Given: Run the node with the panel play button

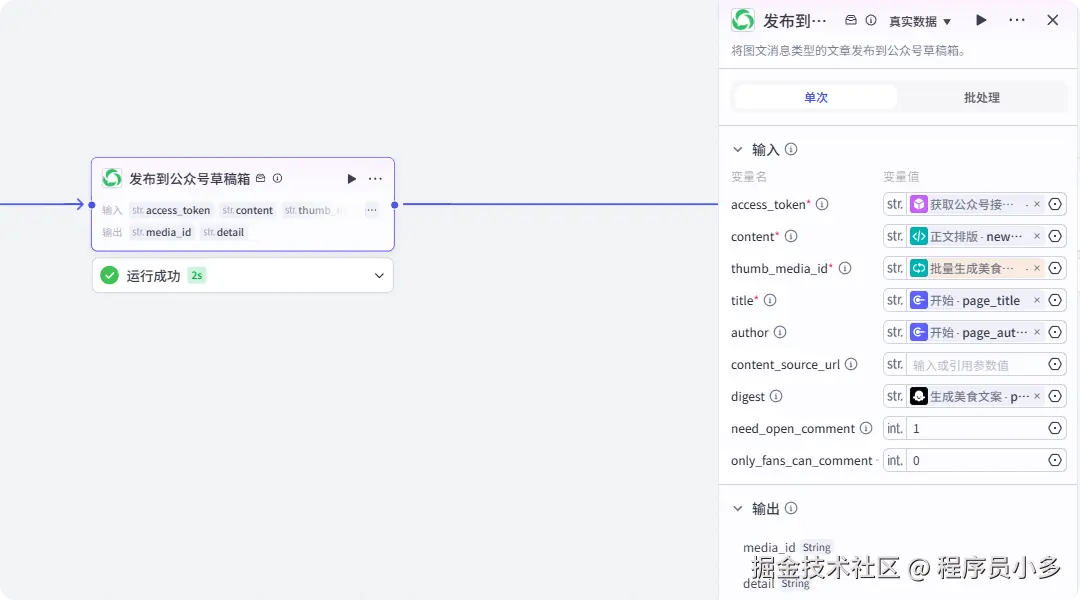Looking at the screenshot, I should 980,19.
